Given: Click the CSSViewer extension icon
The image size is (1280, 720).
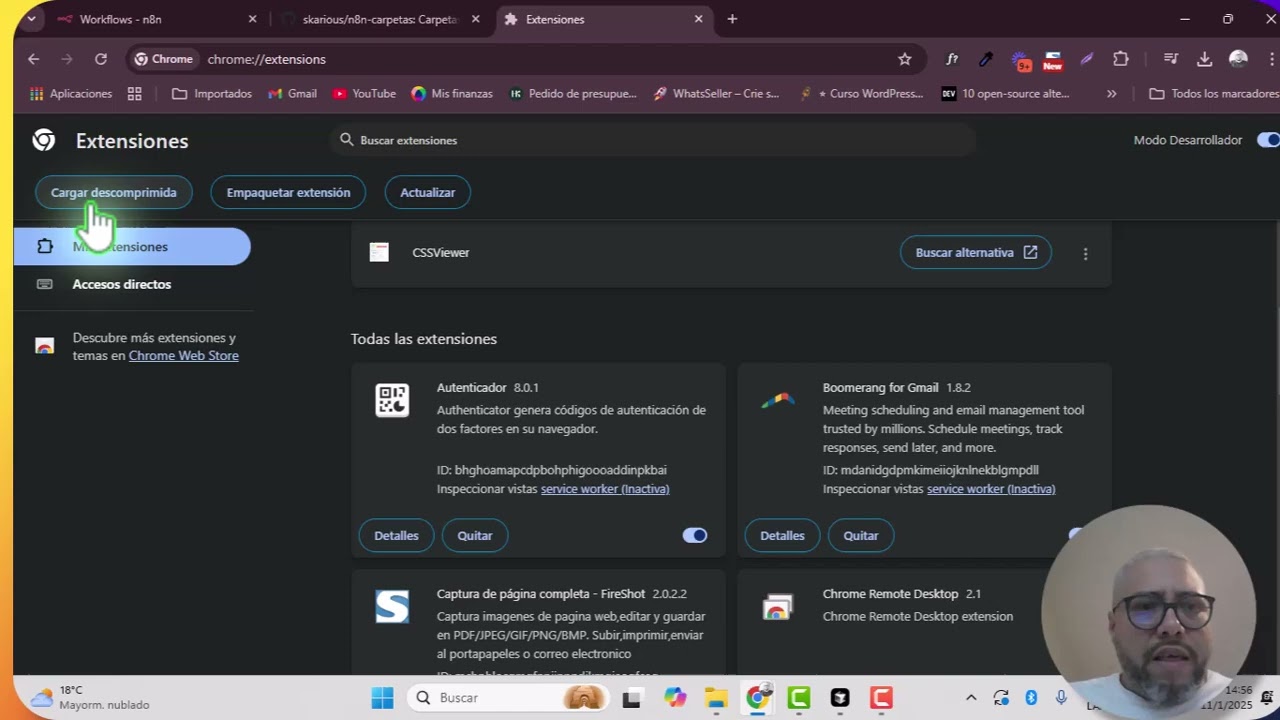Looking at the screenshot, I should (x=379, y=252).
